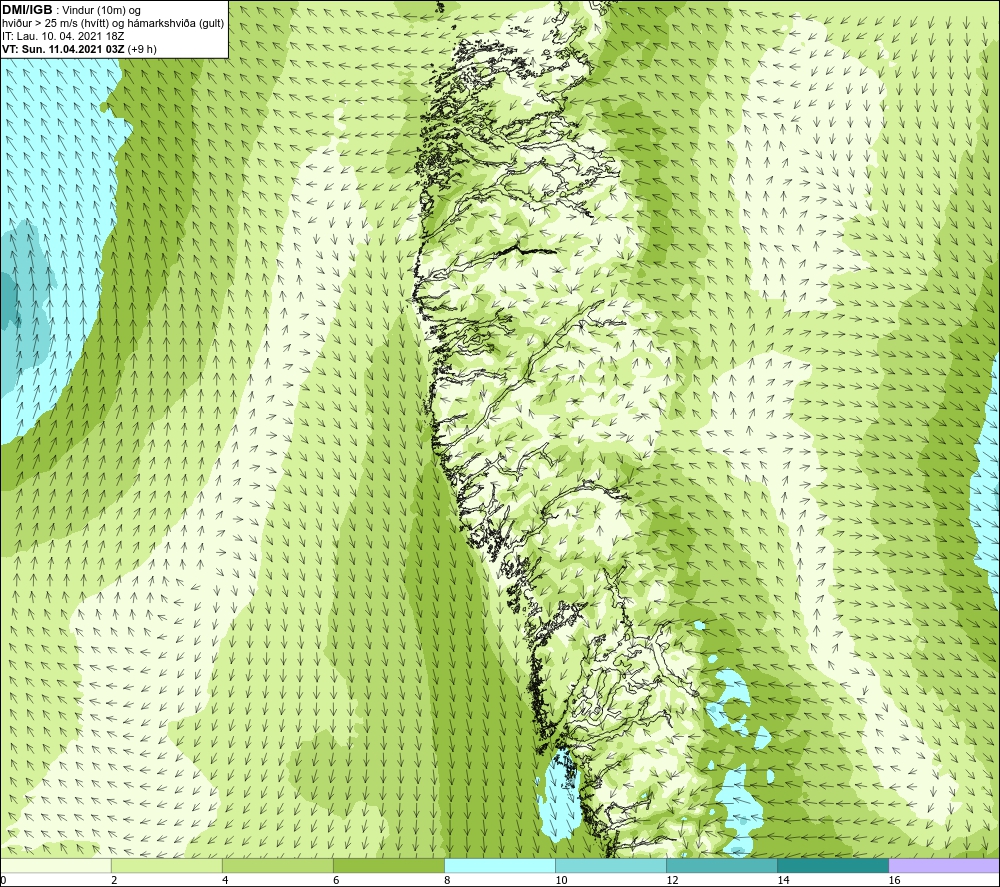Click the '8' label under the color scale
1000x887 pixels.
tap(447, 881)
